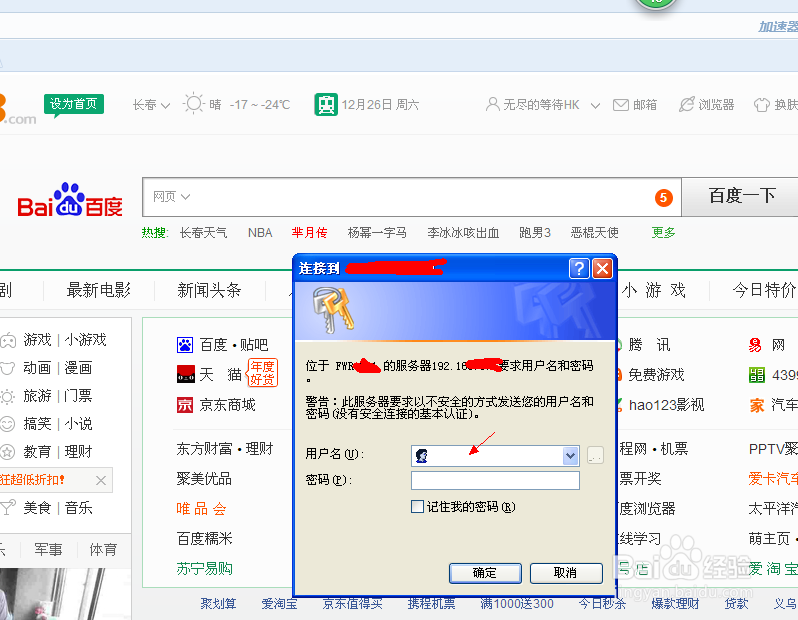Click the 用户名 combo box field

pyautogui.click(x=496, y=456)
